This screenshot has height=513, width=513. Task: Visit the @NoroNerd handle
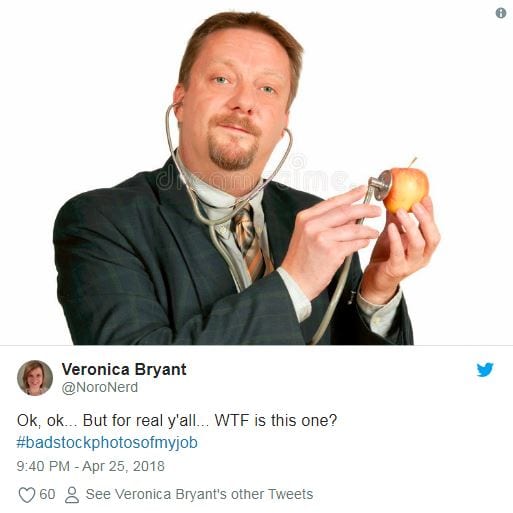pyautogui.click(x=100, y=387)
